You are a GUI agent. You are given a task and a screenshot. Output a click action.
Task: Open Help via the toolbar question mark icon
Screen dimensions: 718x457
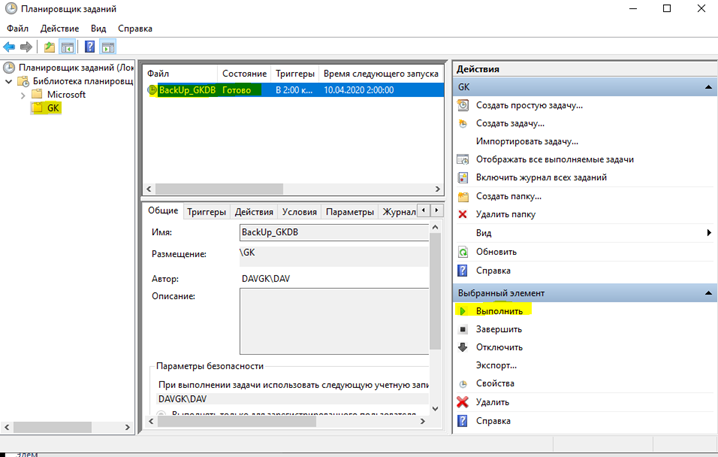click(90, 47)
